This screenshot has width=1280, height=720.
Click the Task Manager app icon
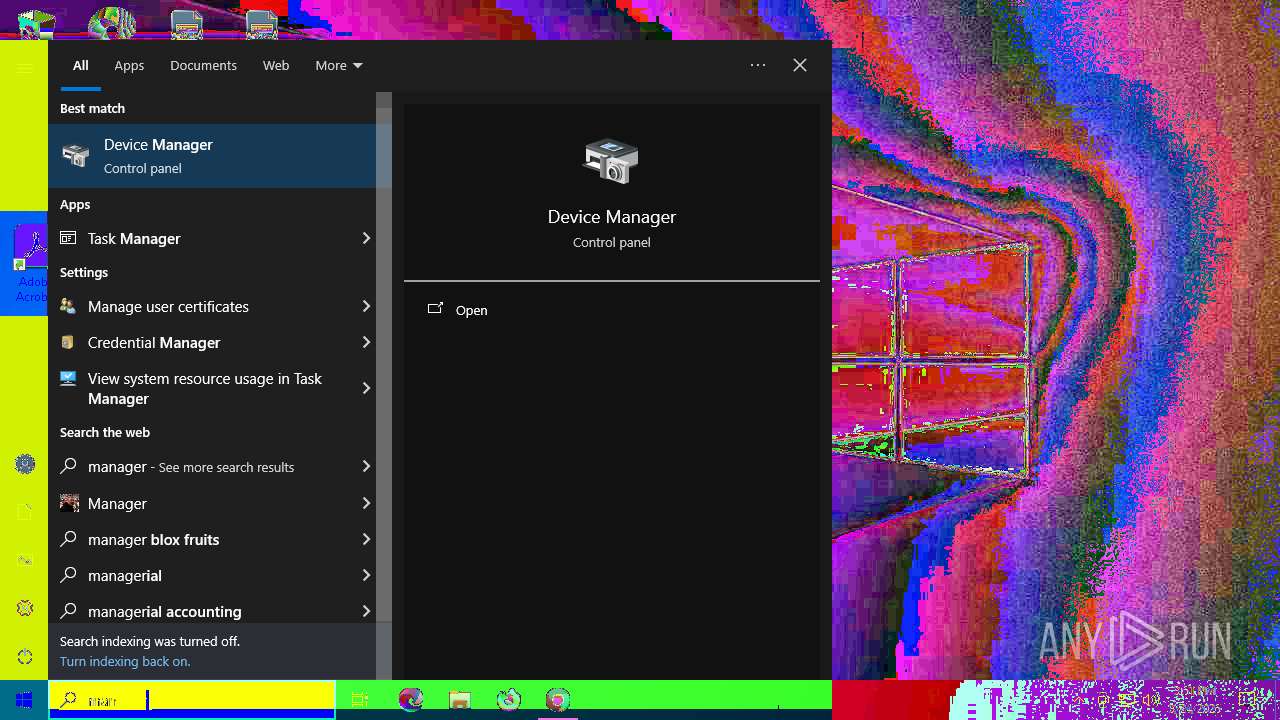[x=68, y=238]
